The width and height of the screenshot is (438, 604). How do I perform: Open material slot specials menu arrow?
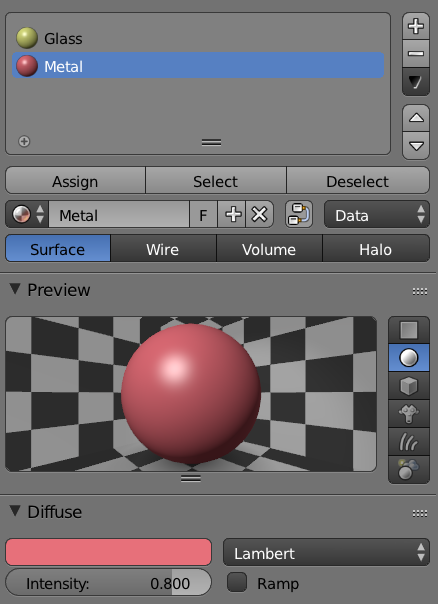pyautogui.click(x=416, y=82)
